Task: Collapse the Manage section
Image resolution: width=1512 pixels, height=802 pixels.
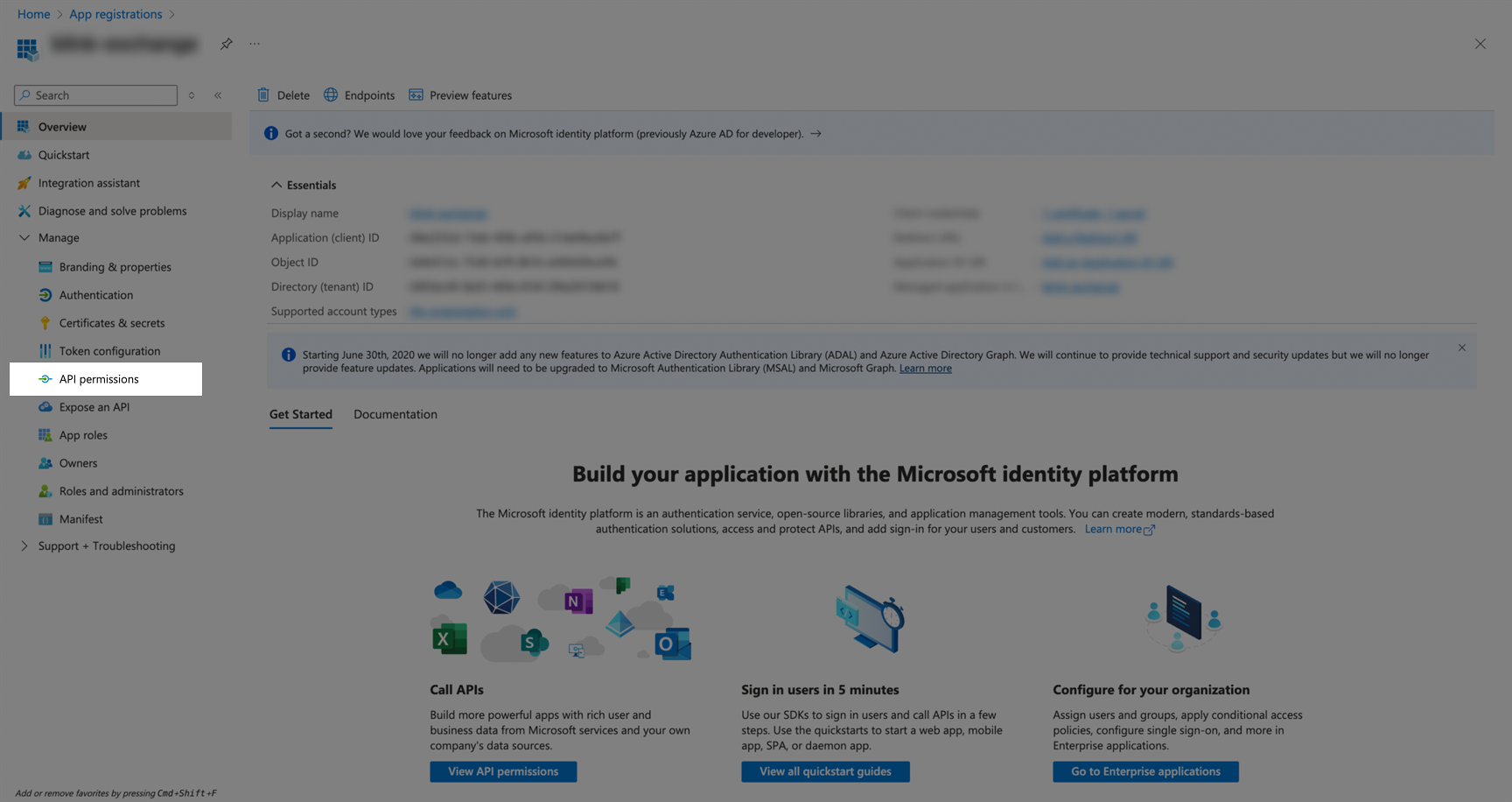Action: (24, 238)
